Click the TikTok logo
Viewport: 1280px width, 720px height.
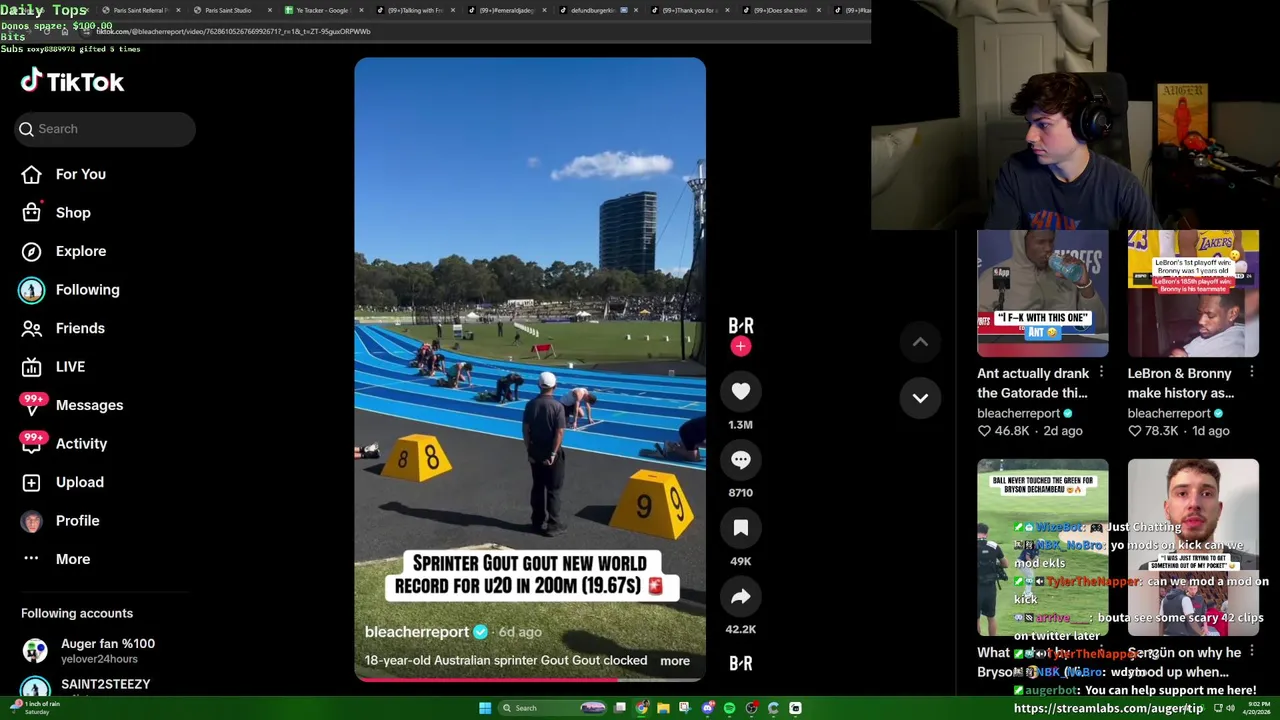(x=72, y=81)
